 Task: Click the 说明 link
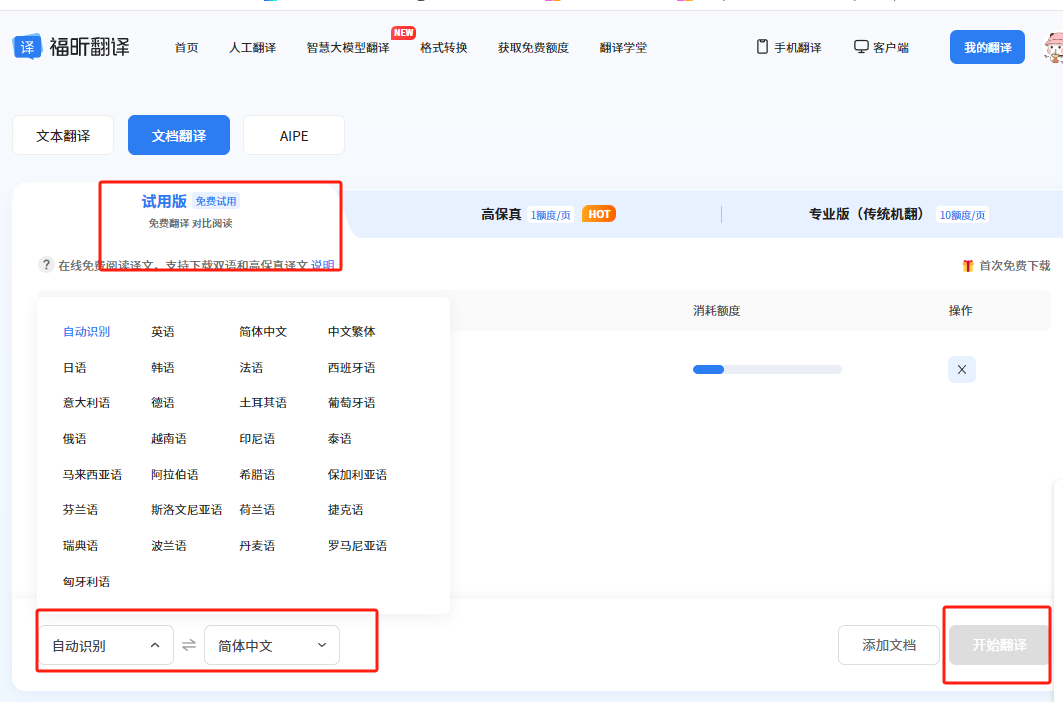point(323,265)
